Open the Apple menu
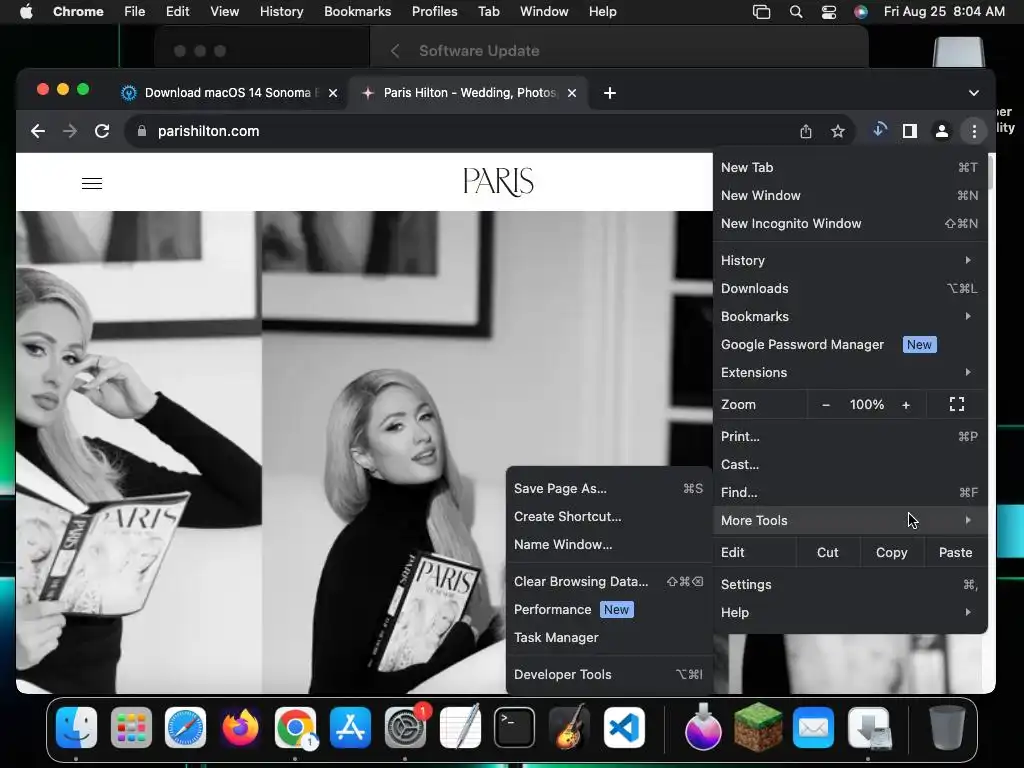The width and height of the screenshot is (1024, 768). click(x=26, y=12)
